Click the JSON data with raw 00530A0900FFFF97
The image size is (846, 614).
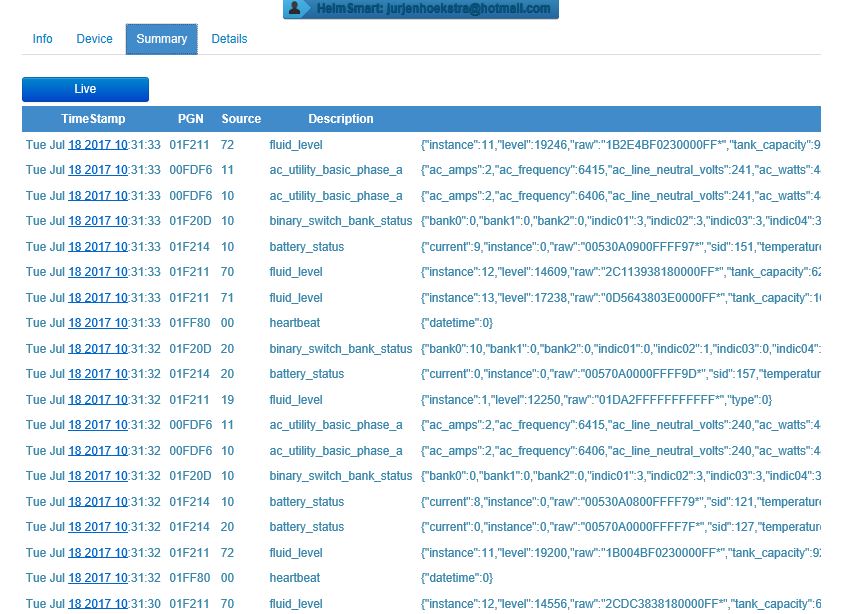point(620,247)
